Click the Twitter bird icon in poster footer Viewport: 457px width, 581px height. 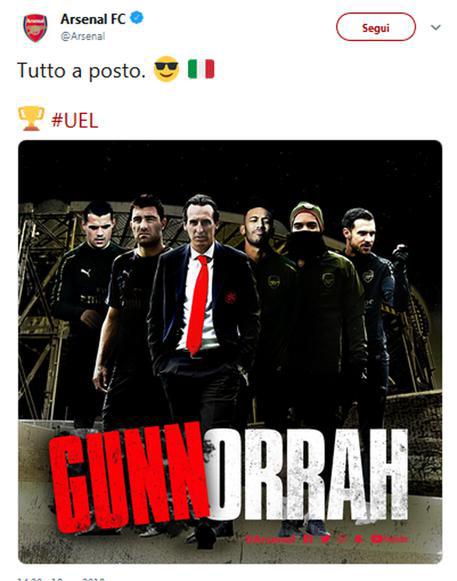325,539
